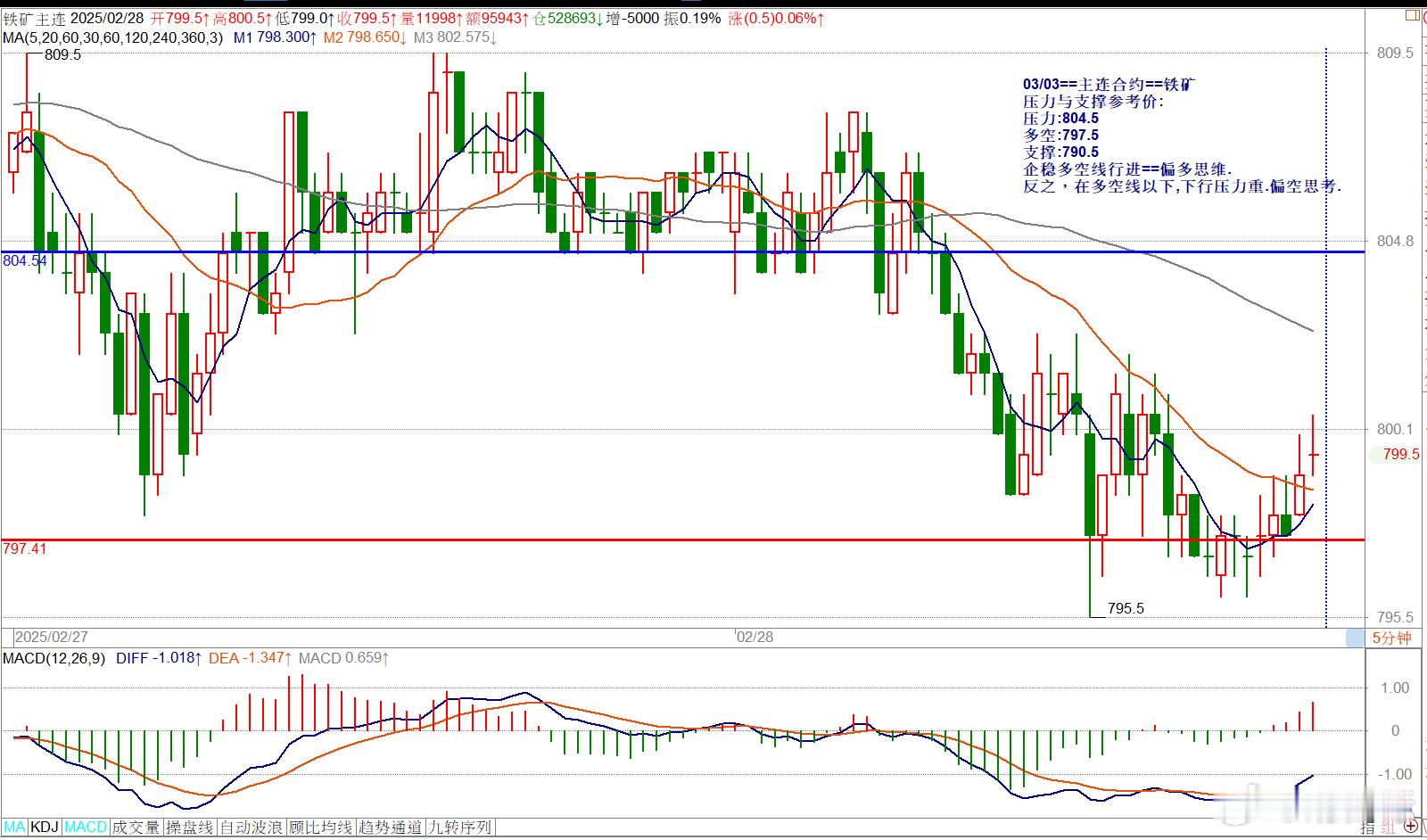Click the 支撑:790.5 annotation line
Image resolution: width=1427 pixels, height=840 pixels.
pos(1060,152)
